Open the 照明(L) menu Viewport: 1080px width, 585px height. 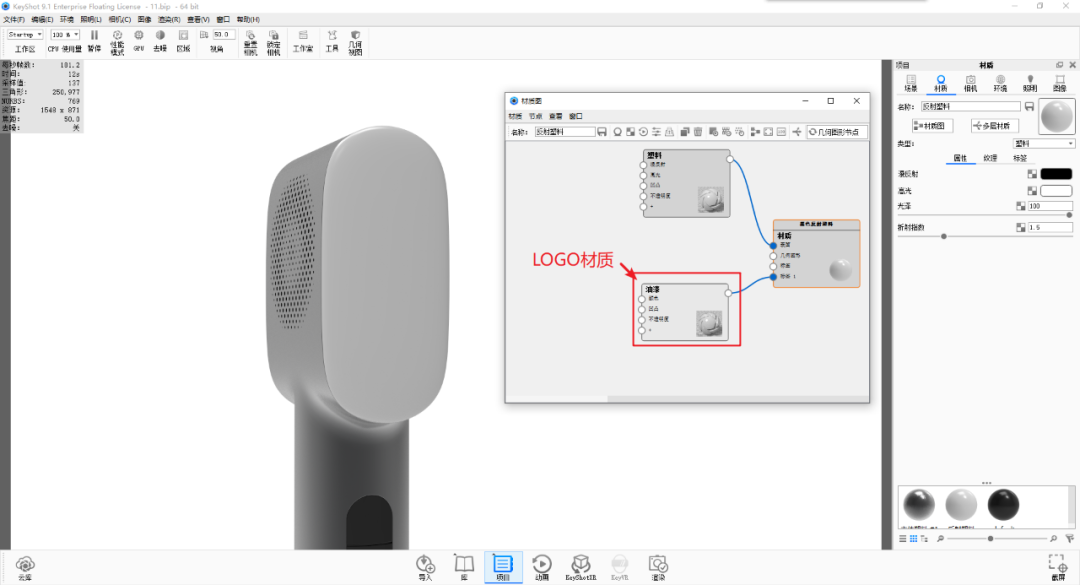click(91, 19)
